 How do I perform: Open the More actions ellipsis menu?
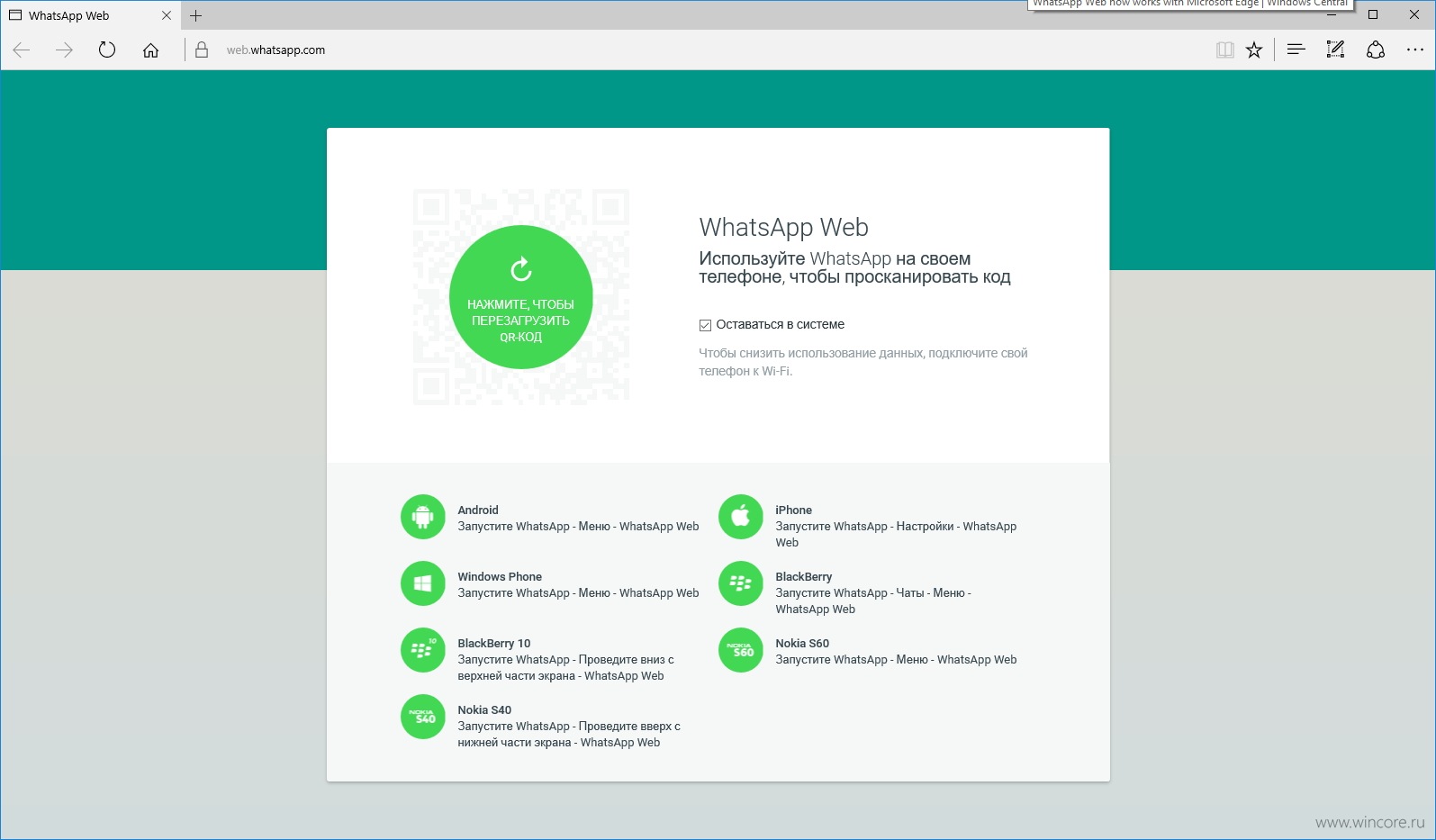[1415, 50]
